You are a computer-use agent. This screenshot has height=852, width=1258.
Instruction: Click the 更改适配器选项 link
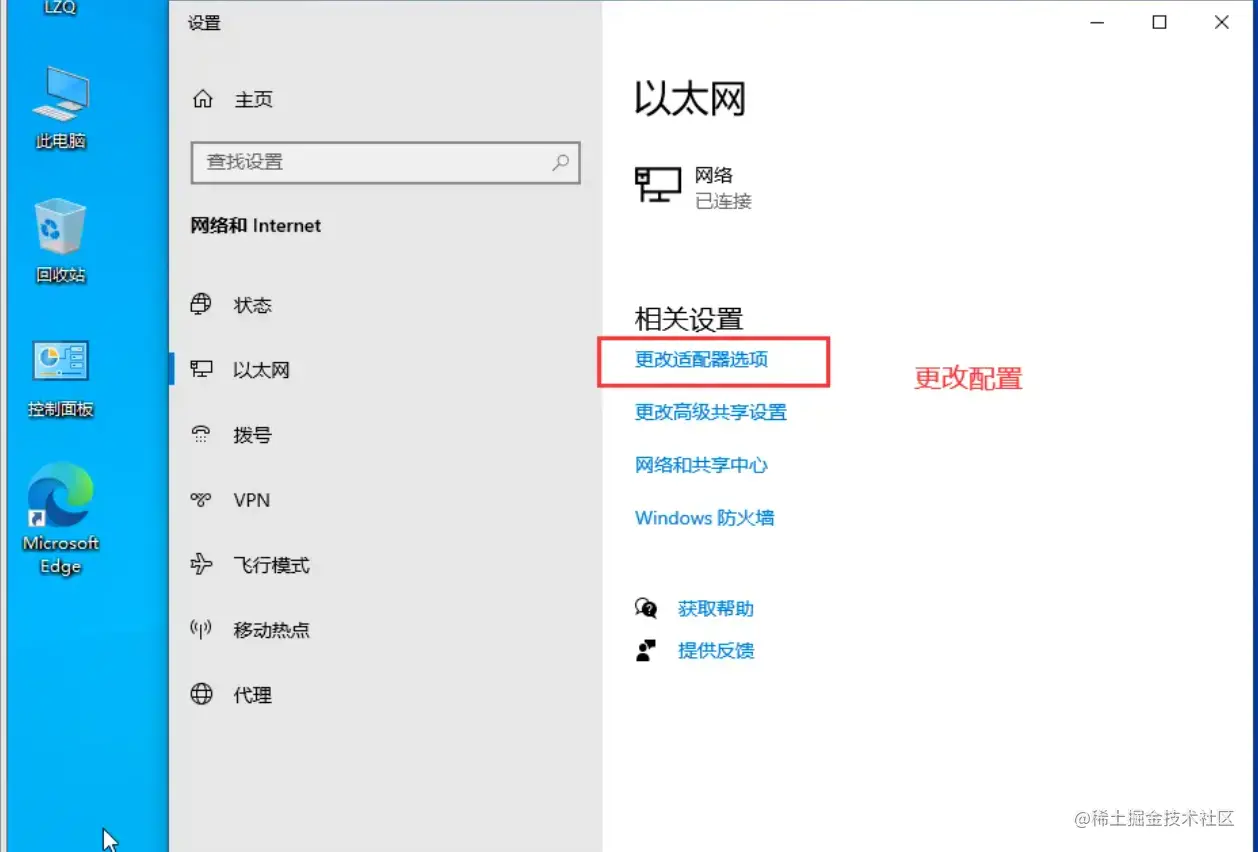point(701,359)
